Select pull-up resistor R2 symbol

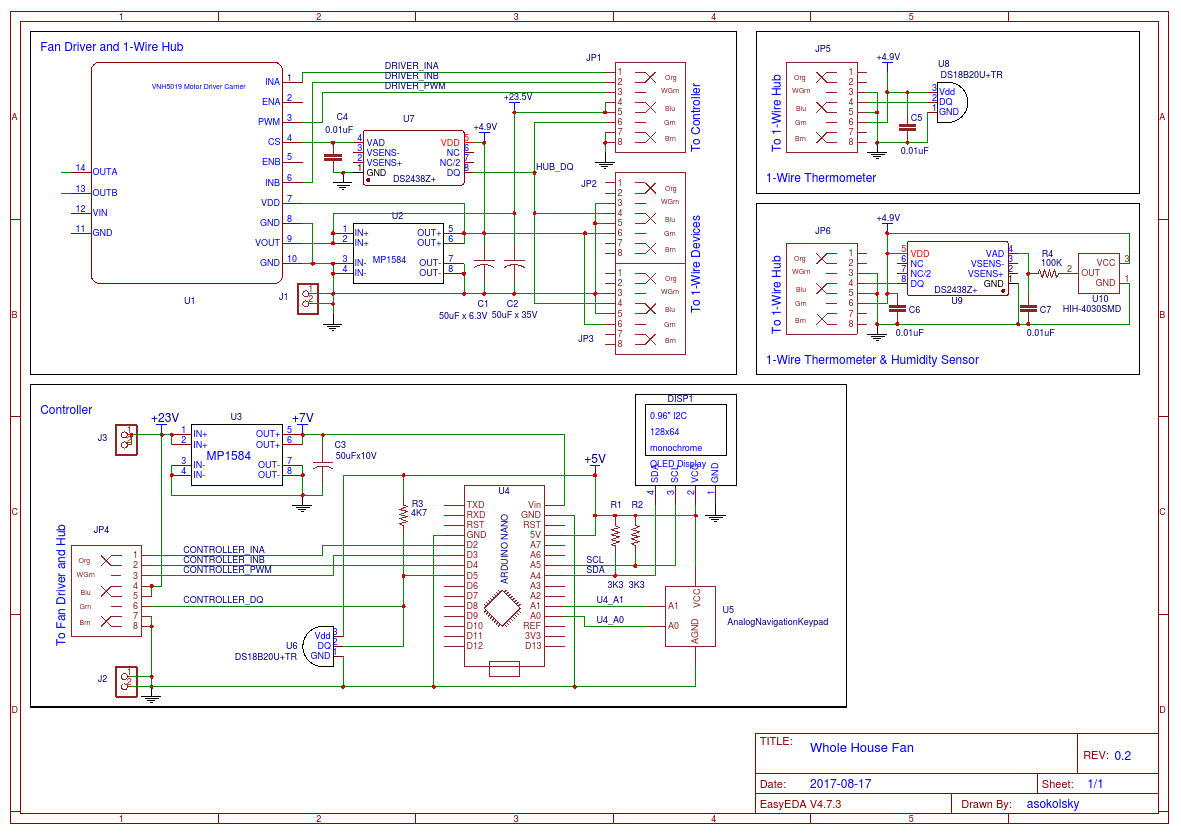coord(636,536)
